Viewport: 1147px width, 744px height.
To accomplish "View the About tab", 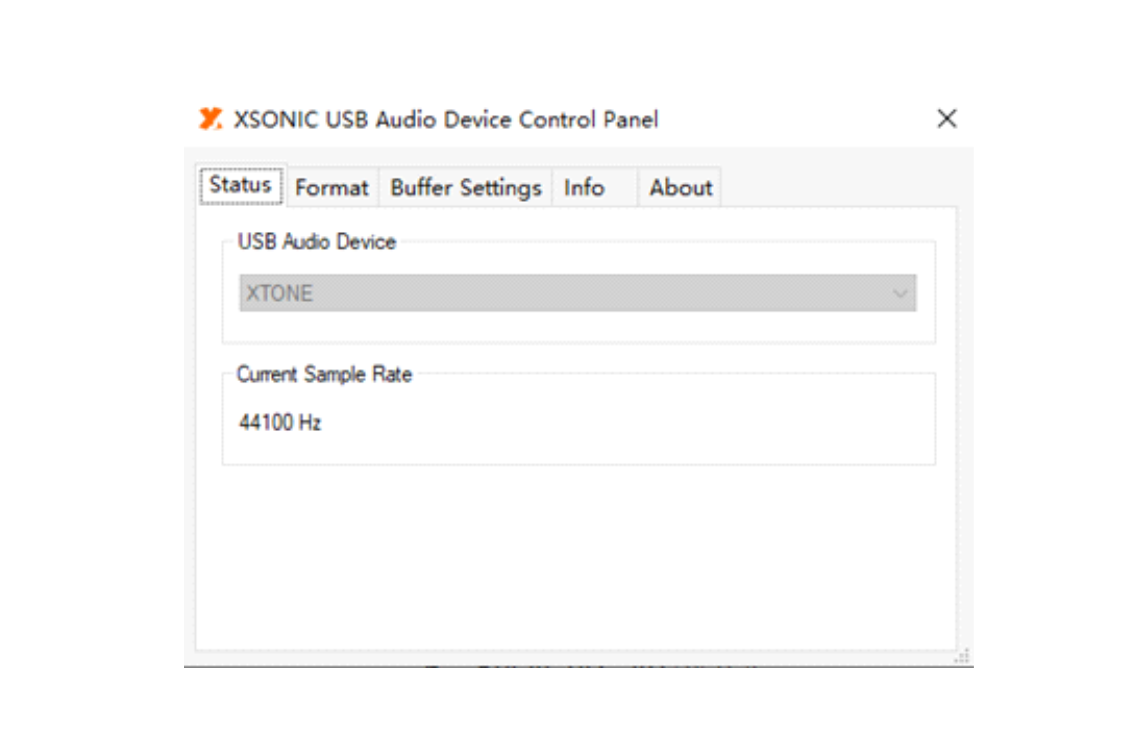I will 680,187.
